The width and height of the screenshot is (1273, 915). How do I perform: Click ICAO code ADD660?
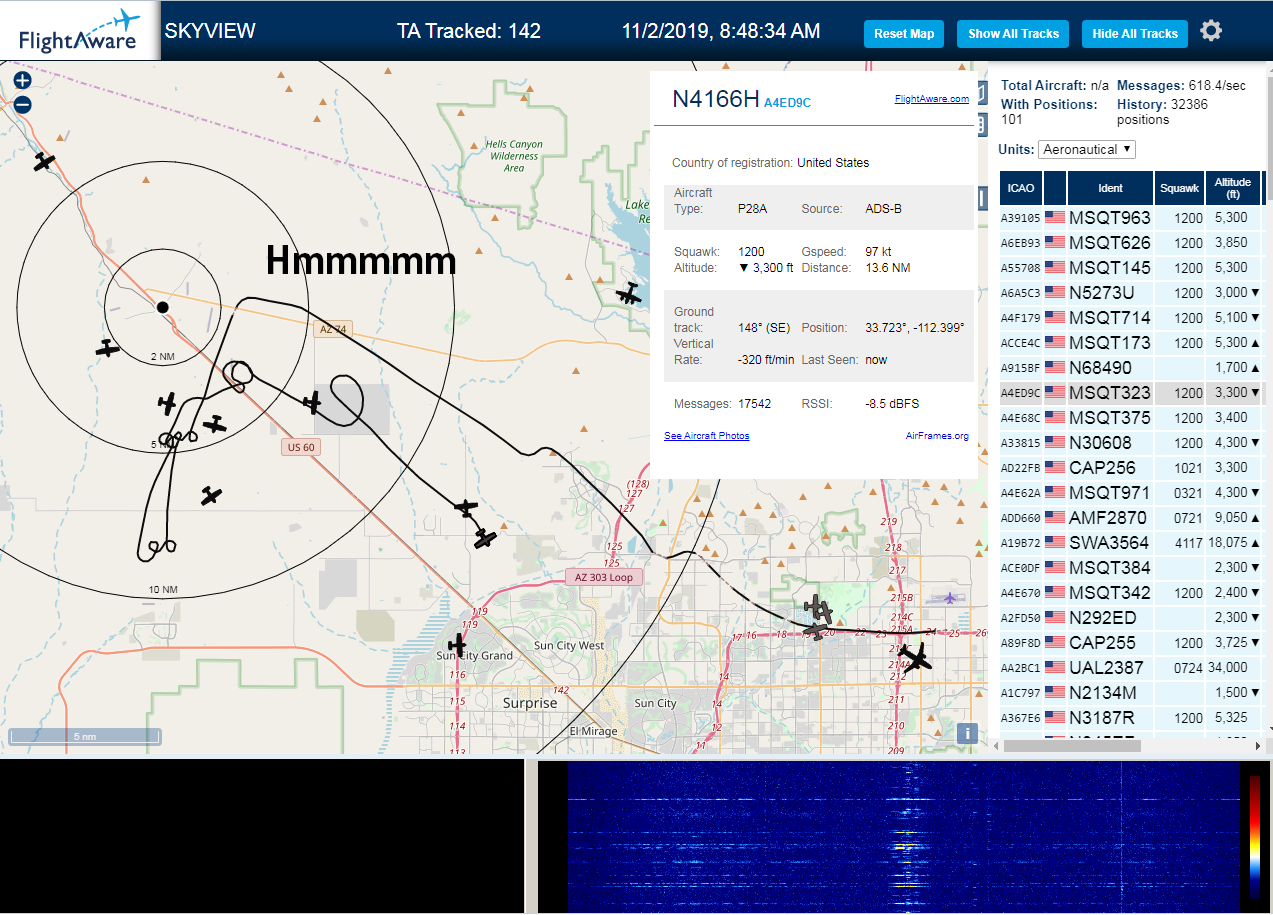tap(1021, 518)
